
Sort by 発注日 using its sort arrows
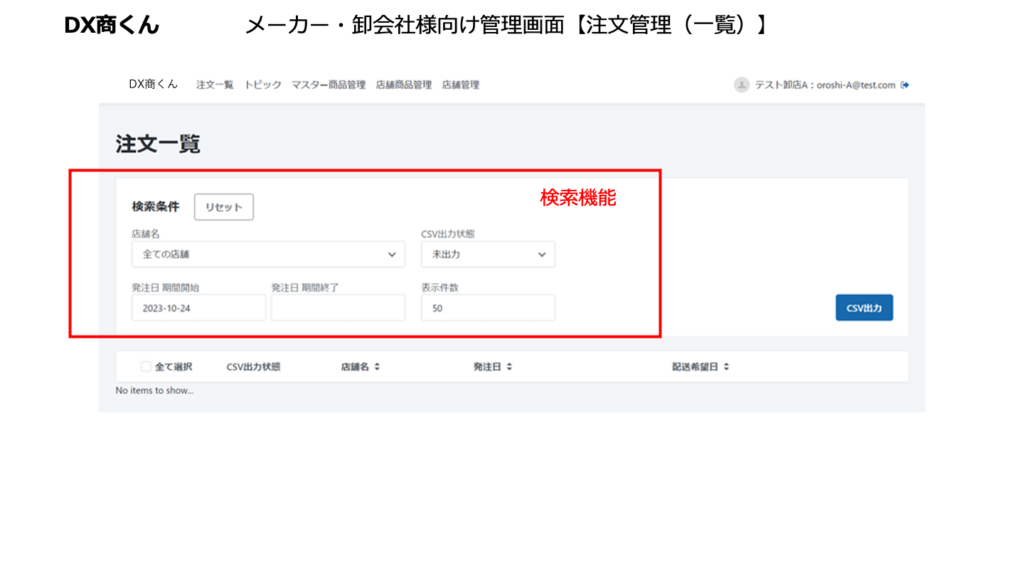click(x=509, y=367)
